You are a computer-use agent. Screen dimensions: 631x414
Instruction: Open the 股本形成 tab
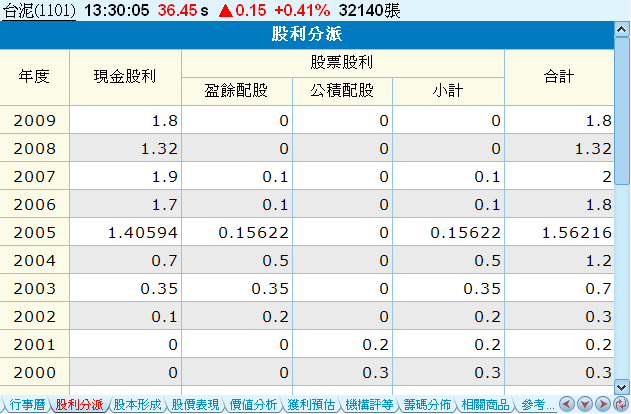[x=137, y=405]
